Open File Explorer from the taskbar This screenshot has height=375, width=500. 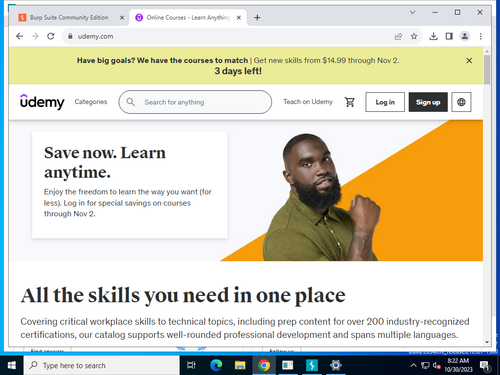pos(240,365)
